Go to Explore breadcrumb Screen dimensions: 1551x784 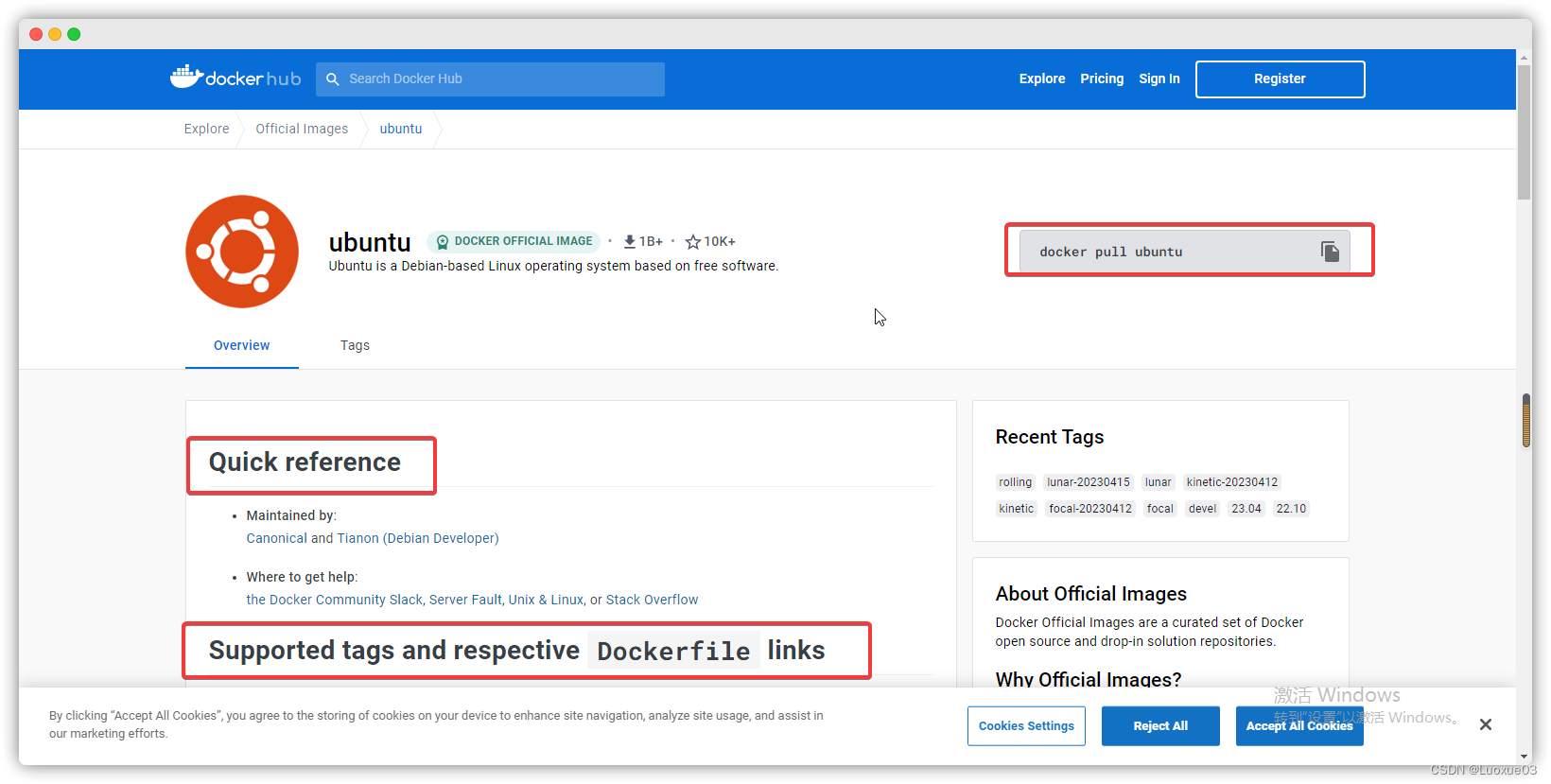click(x=206, y=129)
